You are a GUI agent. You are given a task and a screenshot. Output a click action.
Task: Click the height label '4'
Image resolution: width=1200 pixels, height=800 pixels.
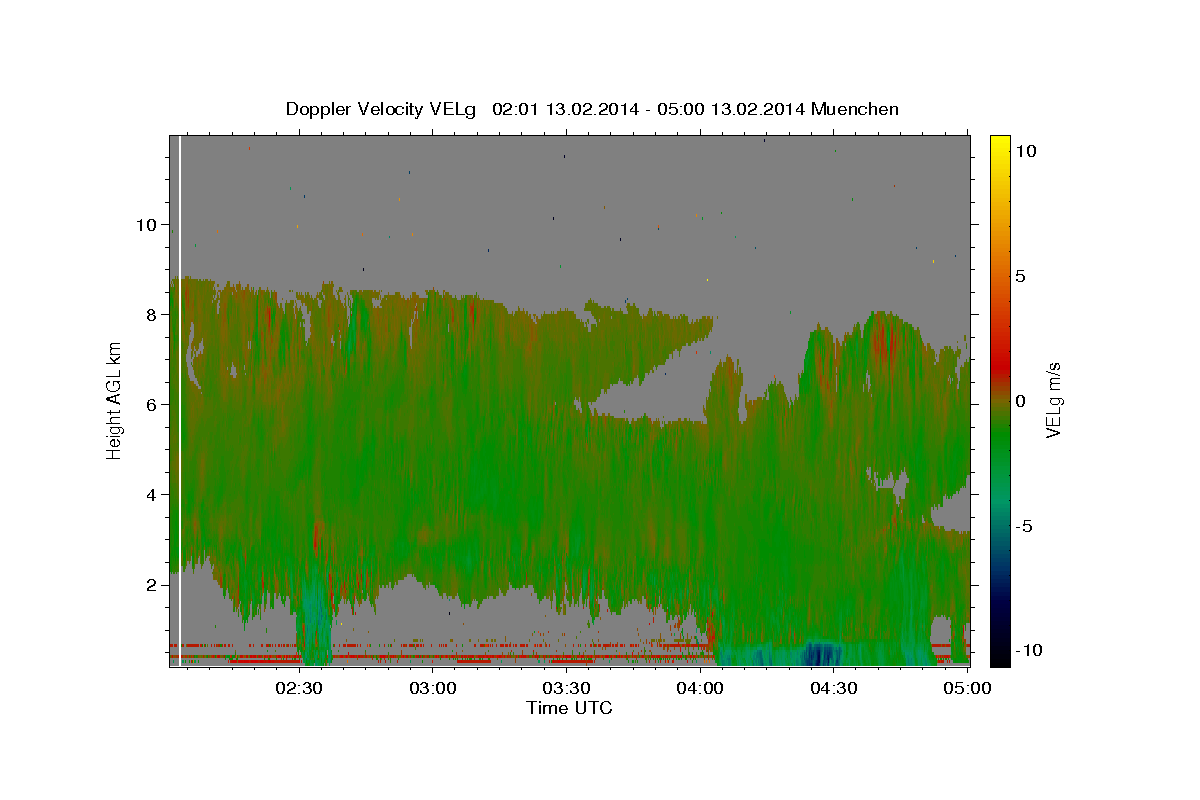click(154, 494)
